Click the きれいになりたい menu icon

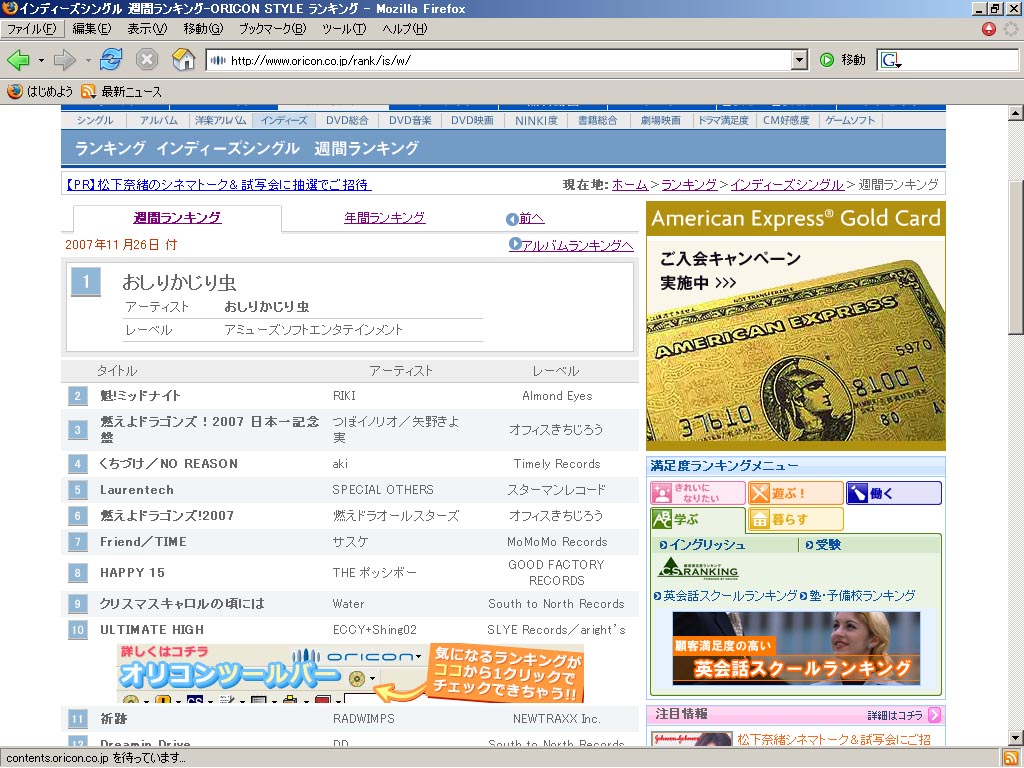[697, 493]
